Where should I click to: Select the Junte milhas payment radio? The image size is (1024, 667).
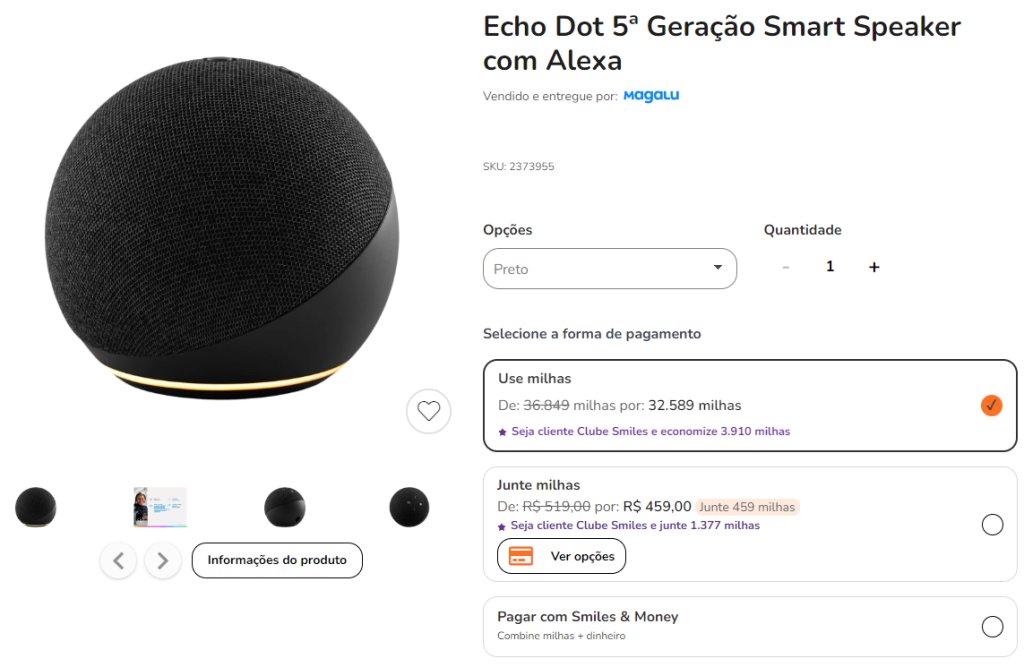click(x=992, y=524)
